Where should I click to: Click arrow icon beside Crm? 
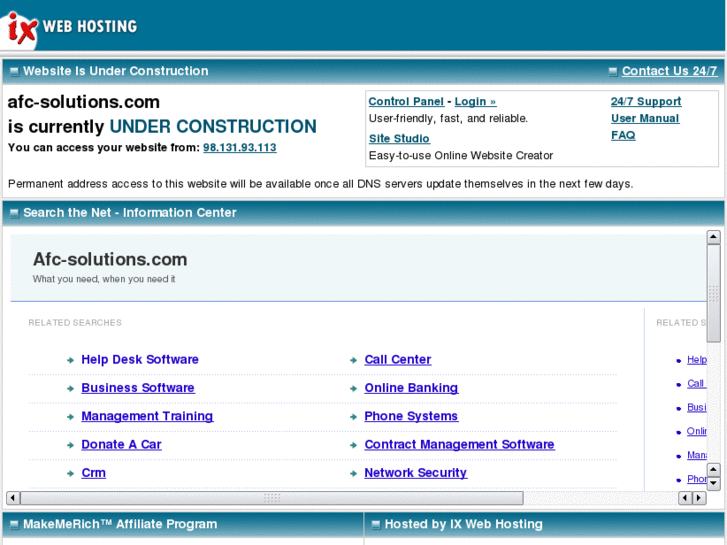coord(70,473)
